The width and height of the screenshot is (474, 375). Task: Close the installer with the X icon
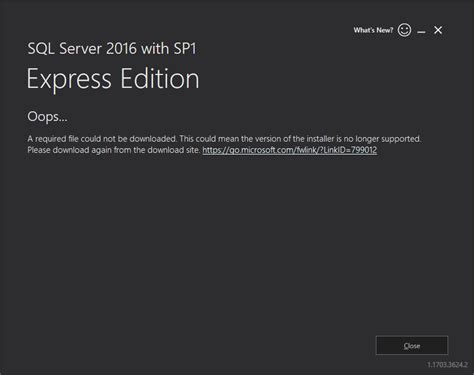click(x=438, y=30)
